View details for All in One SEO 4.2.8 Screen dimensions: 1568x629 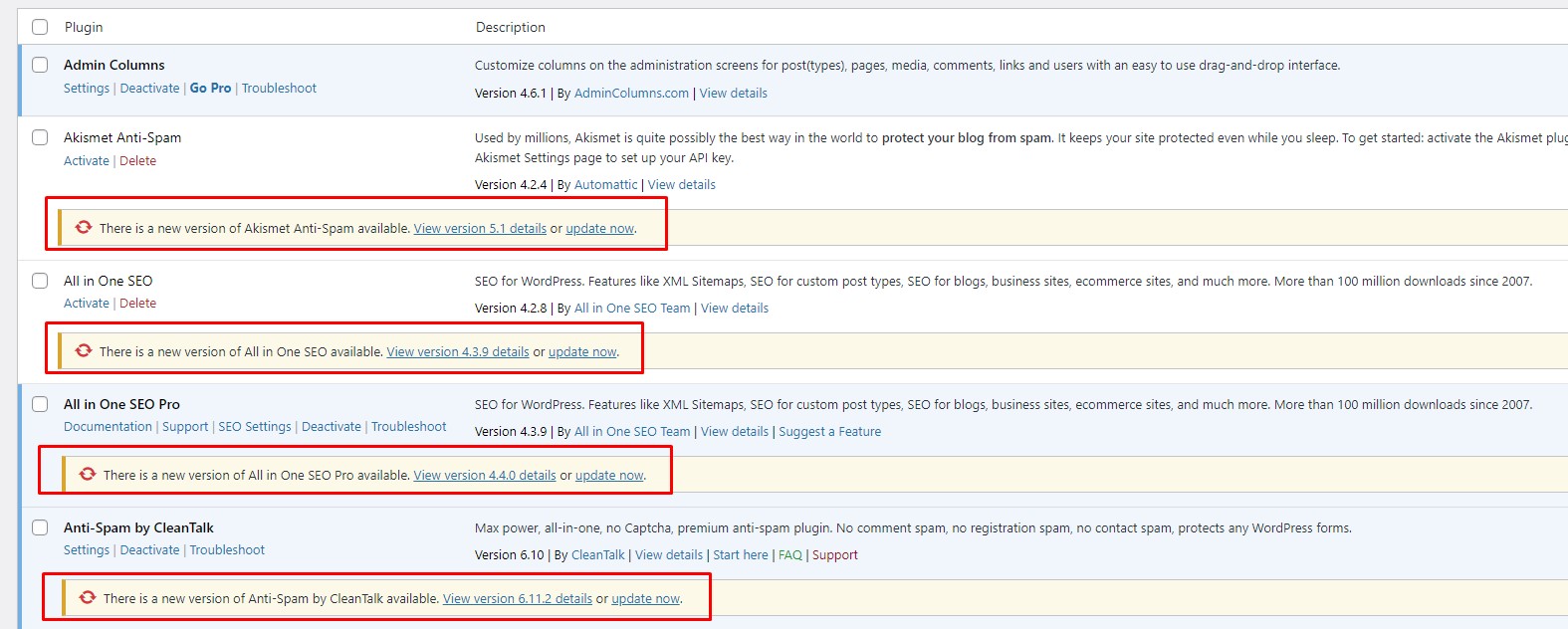pos(735,308)
